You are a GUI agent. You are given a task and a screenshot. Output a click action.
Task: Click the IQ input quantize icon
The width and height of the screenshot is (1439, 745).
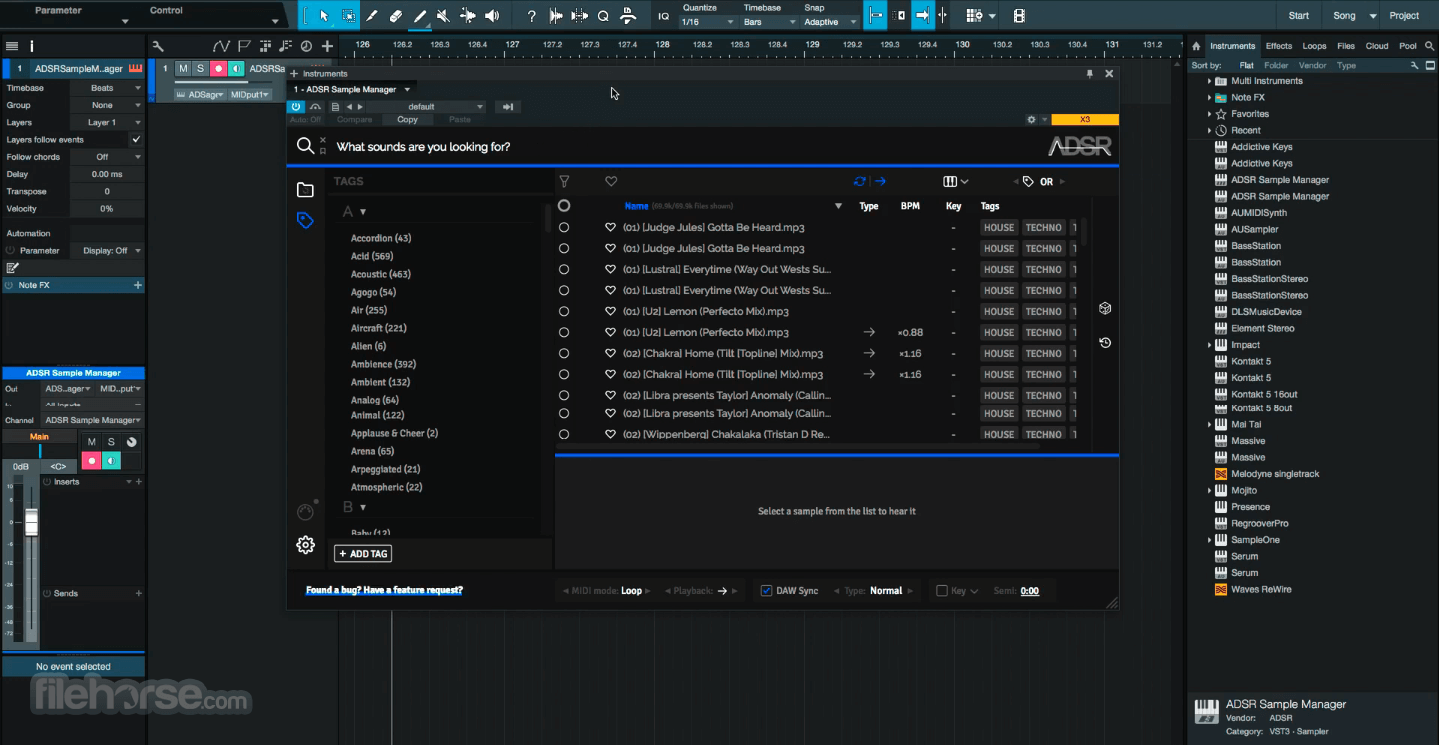664,16
